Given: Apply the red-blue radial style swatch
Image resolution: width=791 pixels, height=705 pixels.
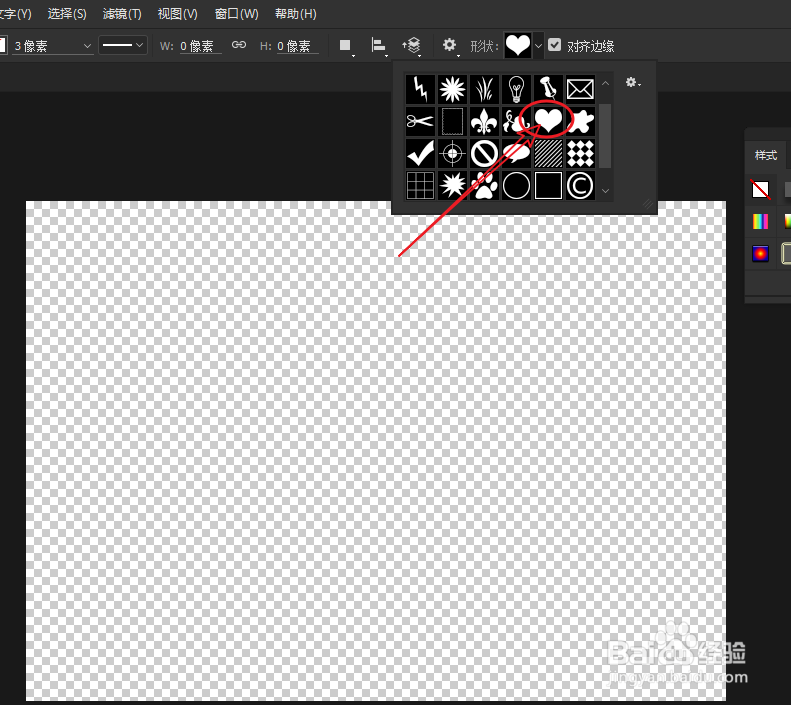Looking at the screenshot, I should pos(761,253).
